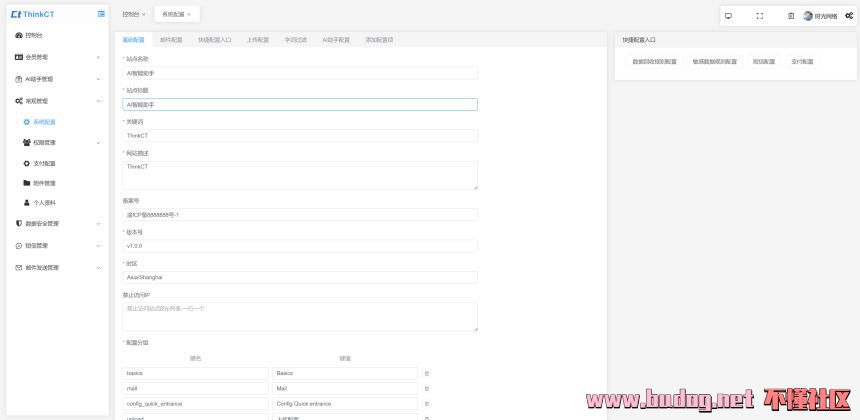Image resolution: width=860 pixels, height=420 pixels.
Task: Toggle fullscreen with the expand icon
Action: pyautogui.click(x=760, y=16)
